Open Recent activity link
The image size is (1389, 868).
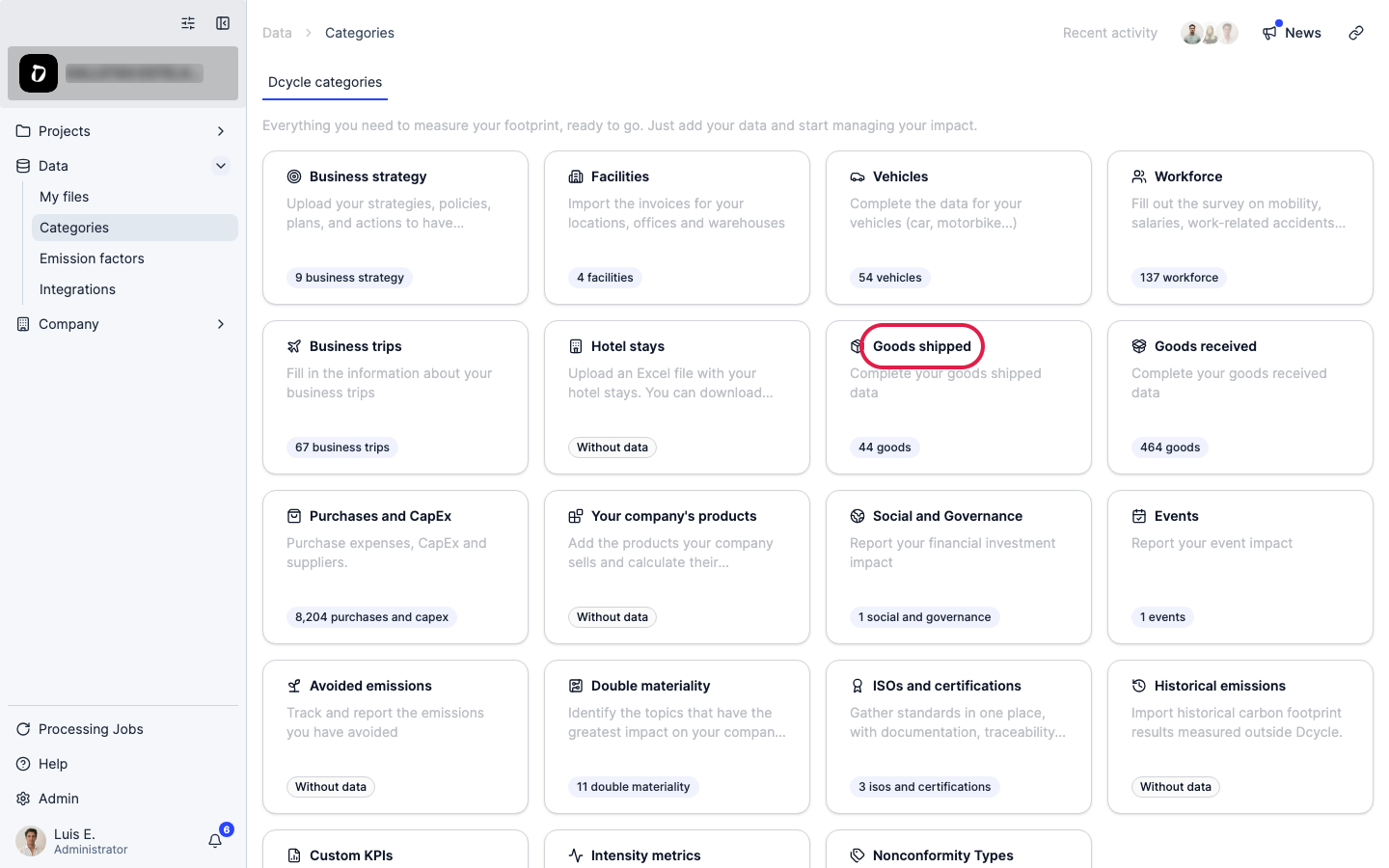click(1110, 33)
